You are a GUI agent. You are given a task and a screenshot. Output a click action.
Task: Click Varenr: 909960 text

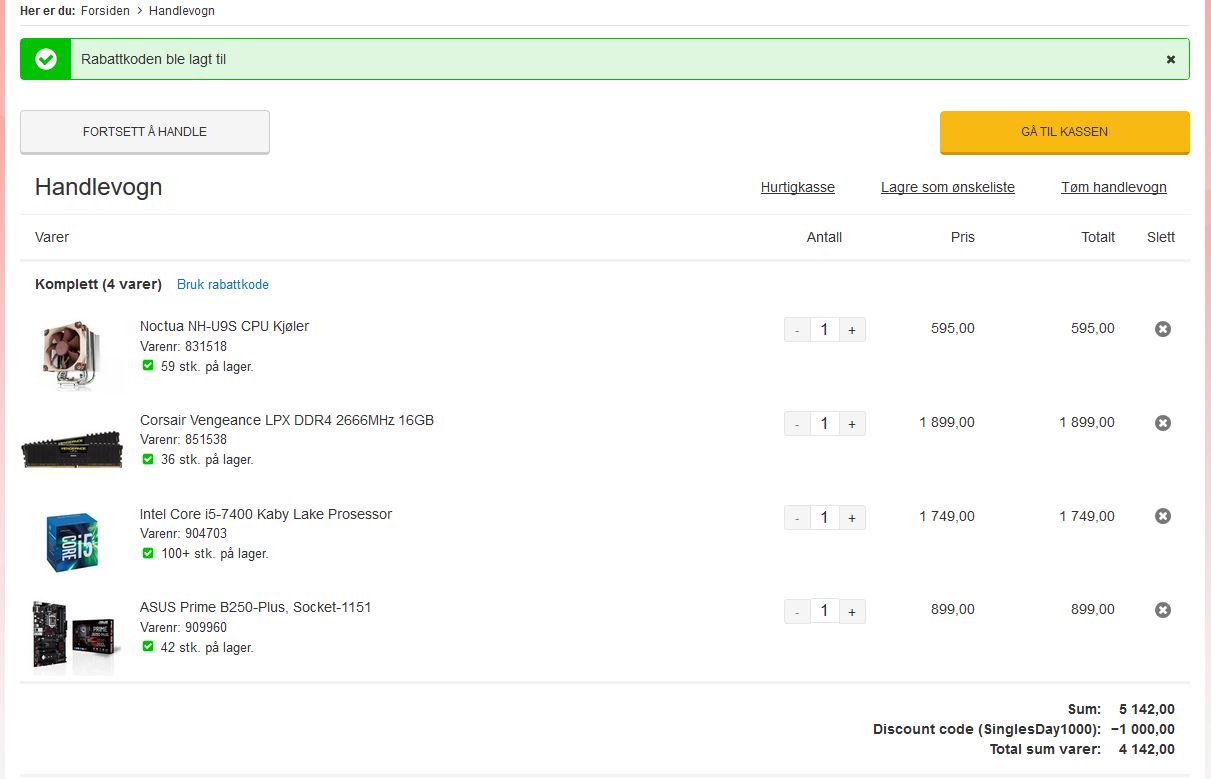coord(183,628)
